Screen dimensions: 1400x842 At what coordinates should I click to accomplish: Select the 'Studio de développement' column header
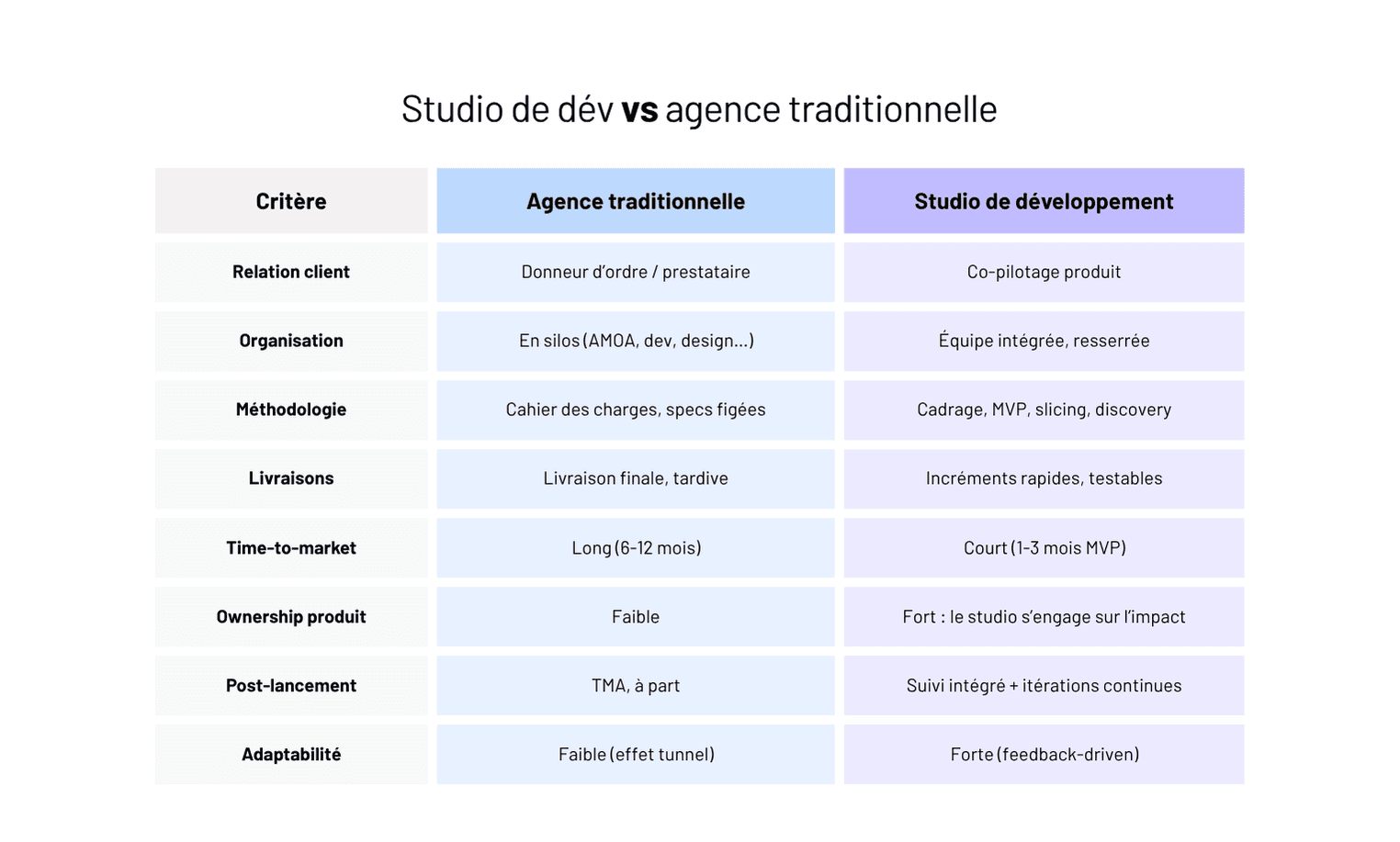pyautogui.click(x=1043, y=200)
